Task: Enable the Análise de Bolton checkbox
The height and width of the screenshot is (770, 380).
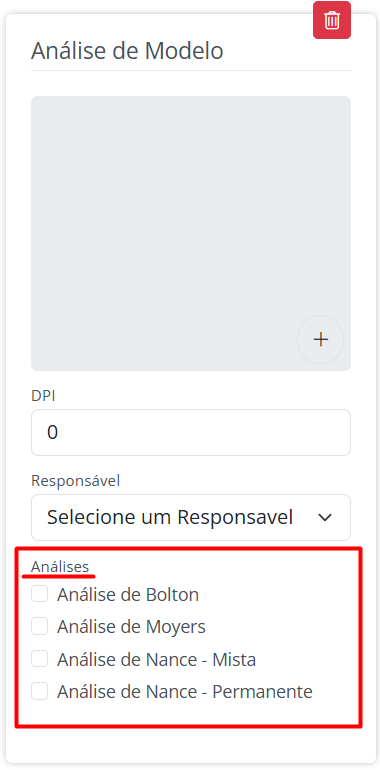Action: [39, 594]
